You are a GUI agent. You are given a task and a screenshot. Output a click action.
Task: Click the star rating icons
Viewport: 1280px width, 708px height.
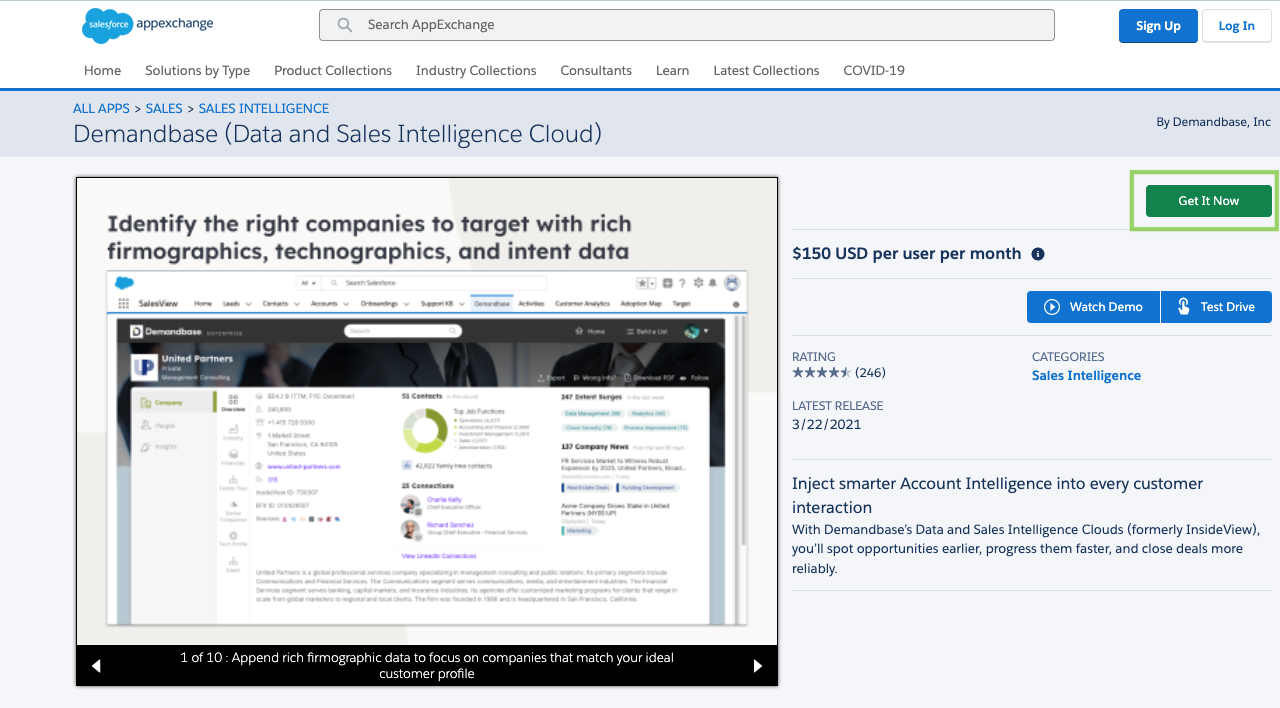(x=822, y=372)
